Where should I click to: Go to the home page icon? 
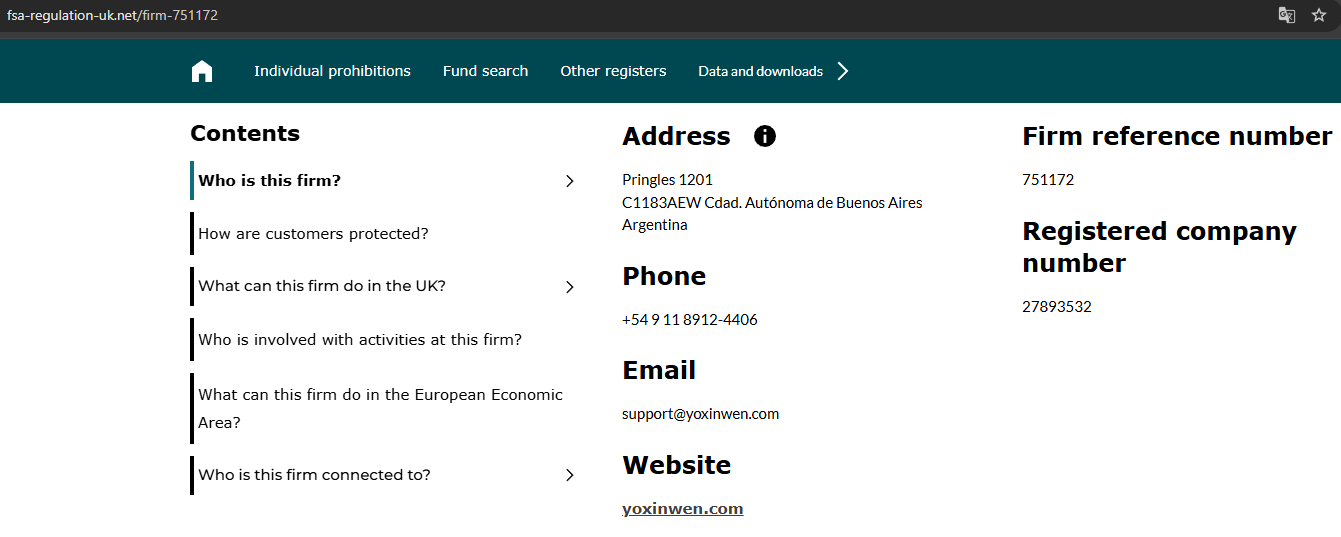click(x=202, y=71)
